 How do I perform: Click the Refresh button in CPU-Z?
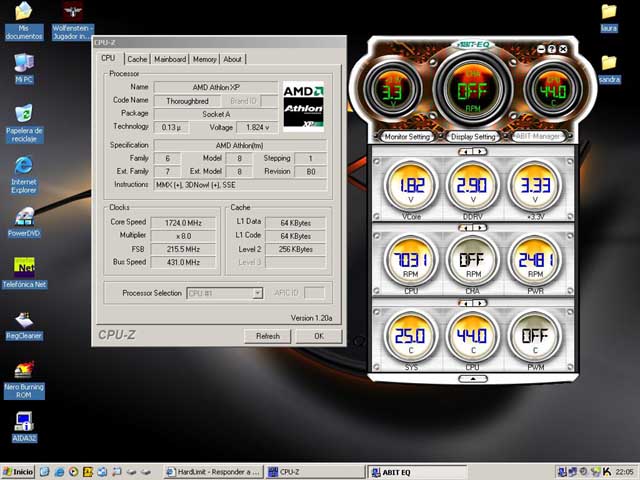[267, 336]
